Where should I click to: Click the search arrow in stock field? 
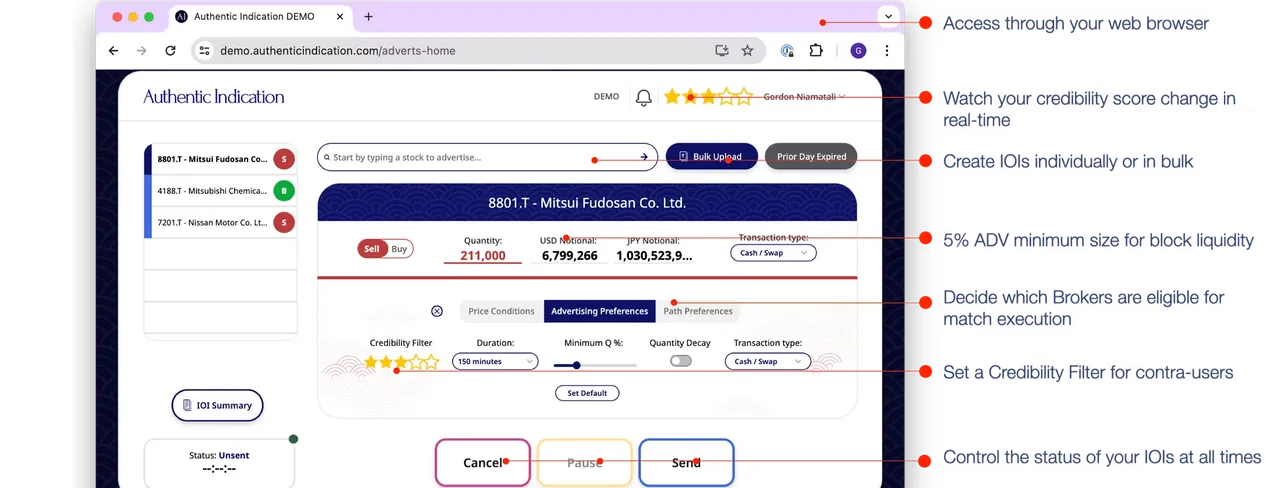click(x=645, y=157)
